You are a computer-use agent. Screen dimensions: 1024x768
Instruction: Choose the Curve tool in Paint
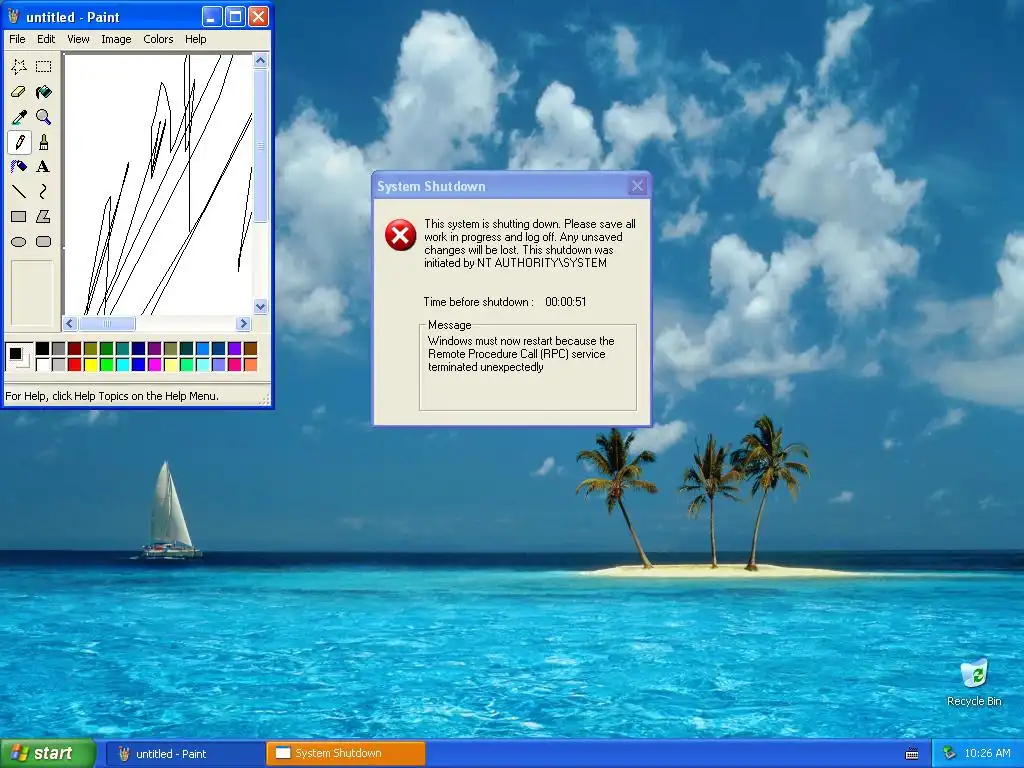click(43, 191)
